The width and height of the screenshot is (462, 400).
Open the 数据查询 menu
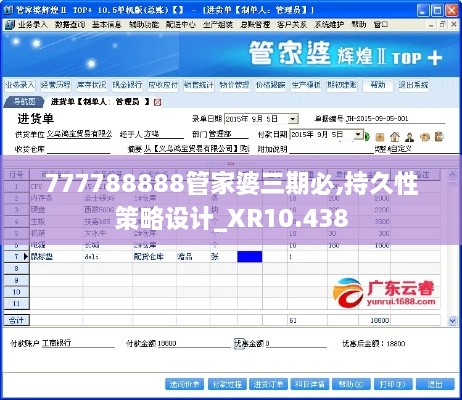pyautogui.click(x=70, y=25)
